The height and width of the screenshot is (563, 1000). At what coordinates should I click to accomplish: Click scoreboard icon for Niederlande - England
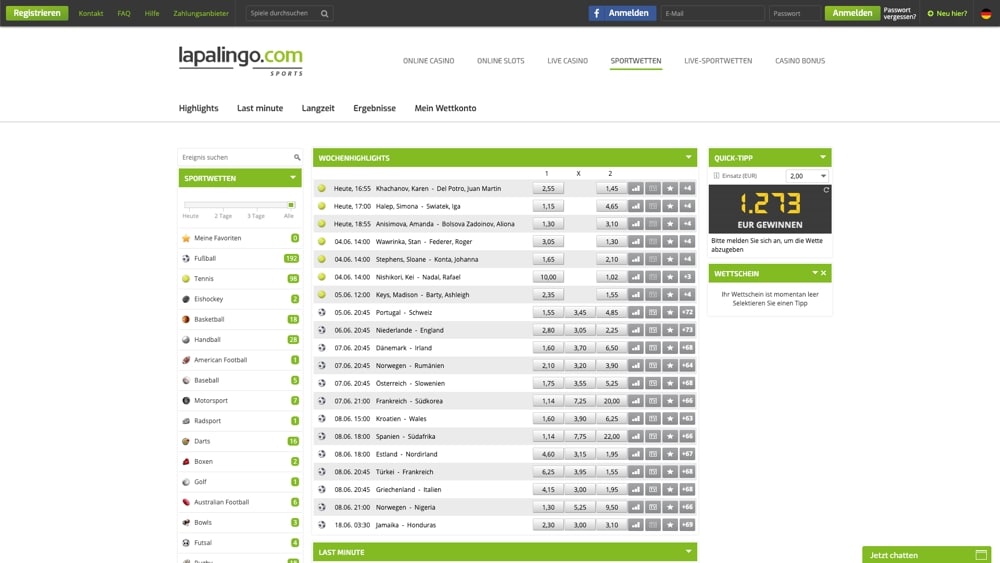point(652,330)
